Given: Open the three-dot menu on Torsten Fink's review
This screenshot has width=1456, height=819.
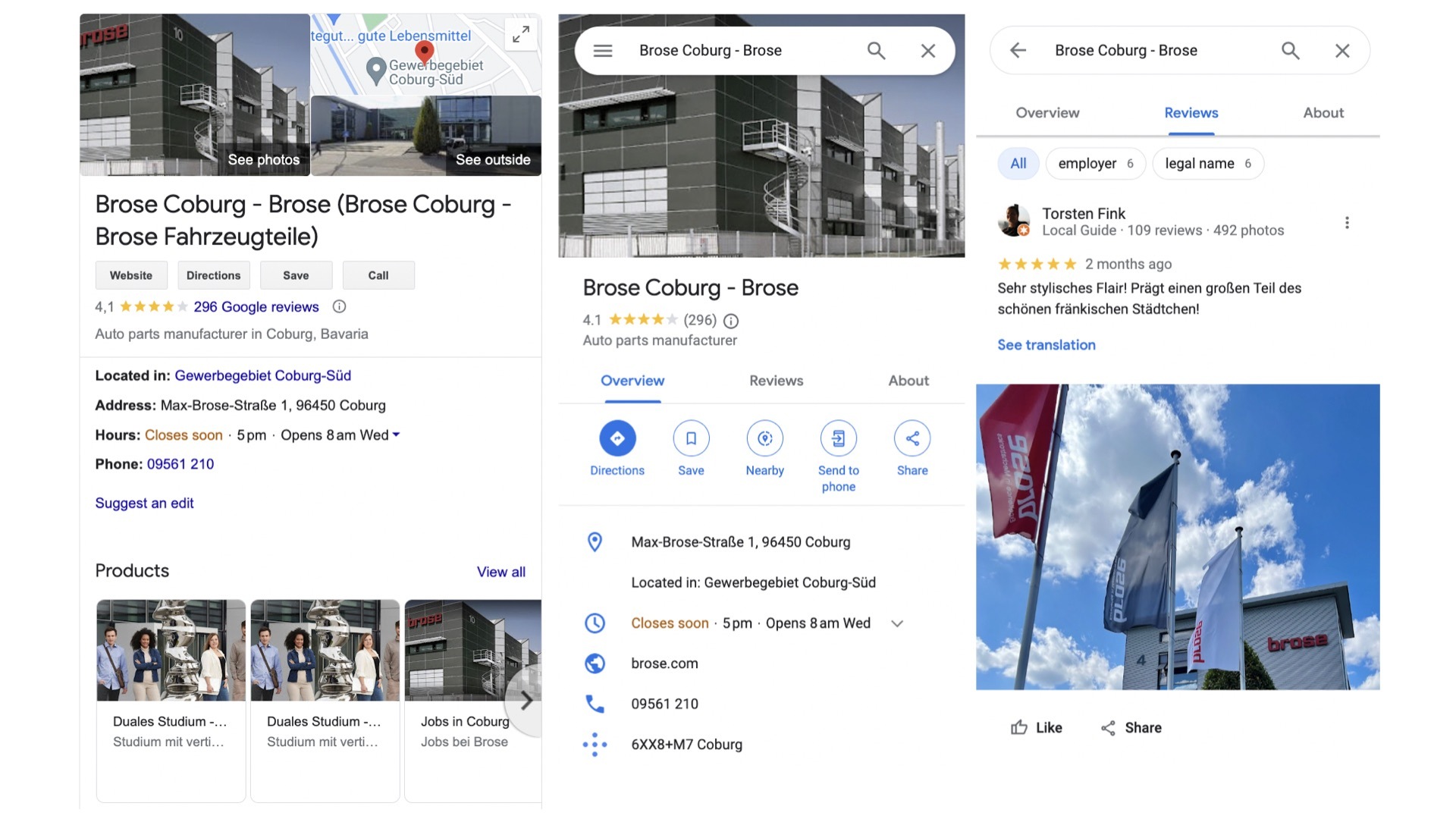Looking at the screenshot, I should (x=1348, y=222).
